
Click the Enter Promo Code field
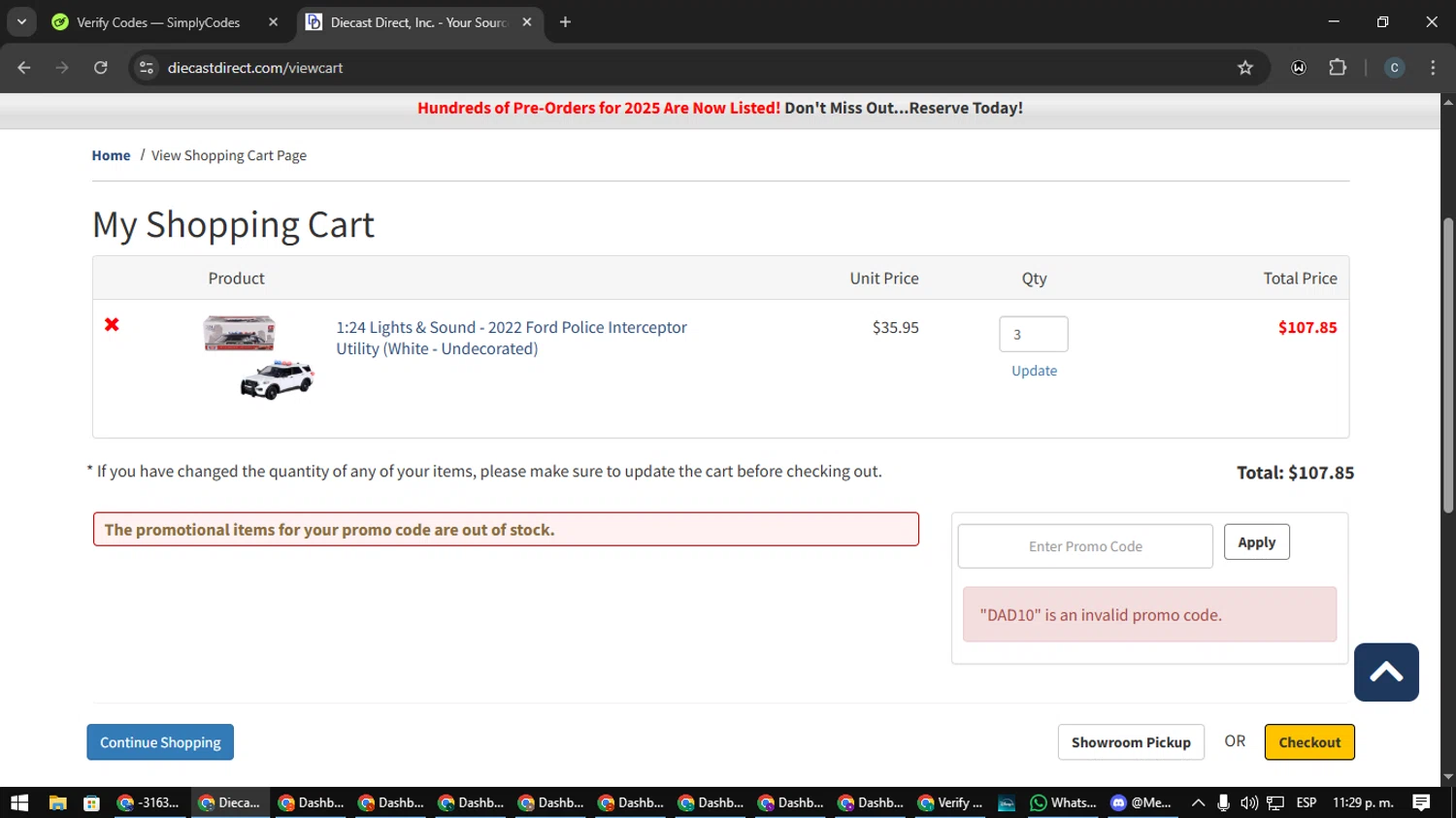pos(1085,546)
